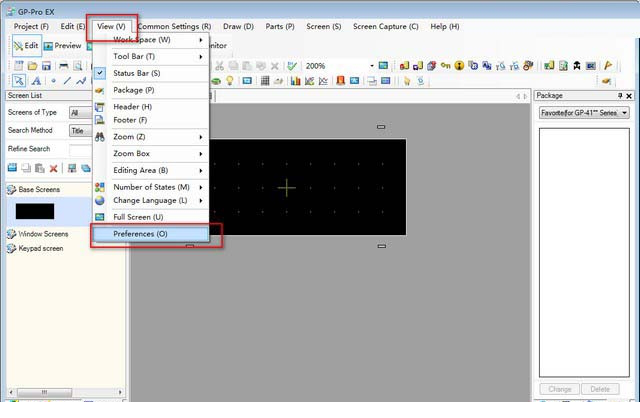The image size is (640, 418).
Task: Click the Preview mode button
Action: (63, 46)
